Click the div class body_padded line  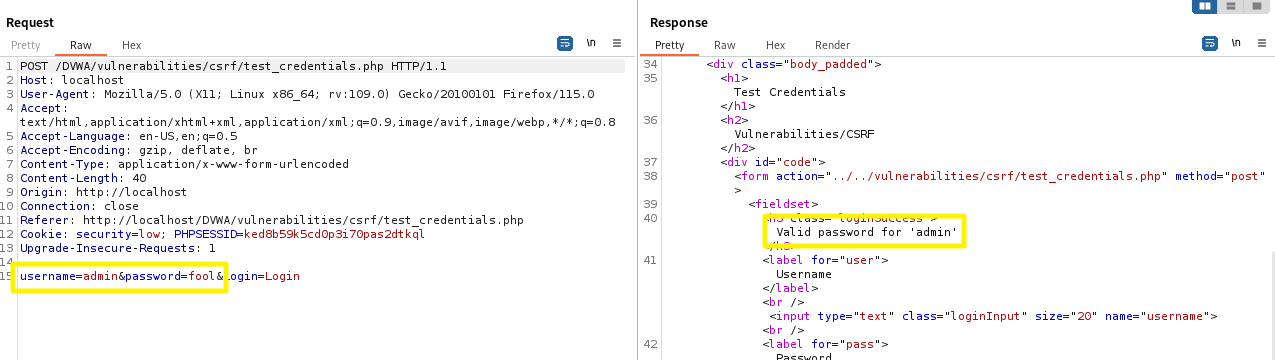tap(794, 64)
